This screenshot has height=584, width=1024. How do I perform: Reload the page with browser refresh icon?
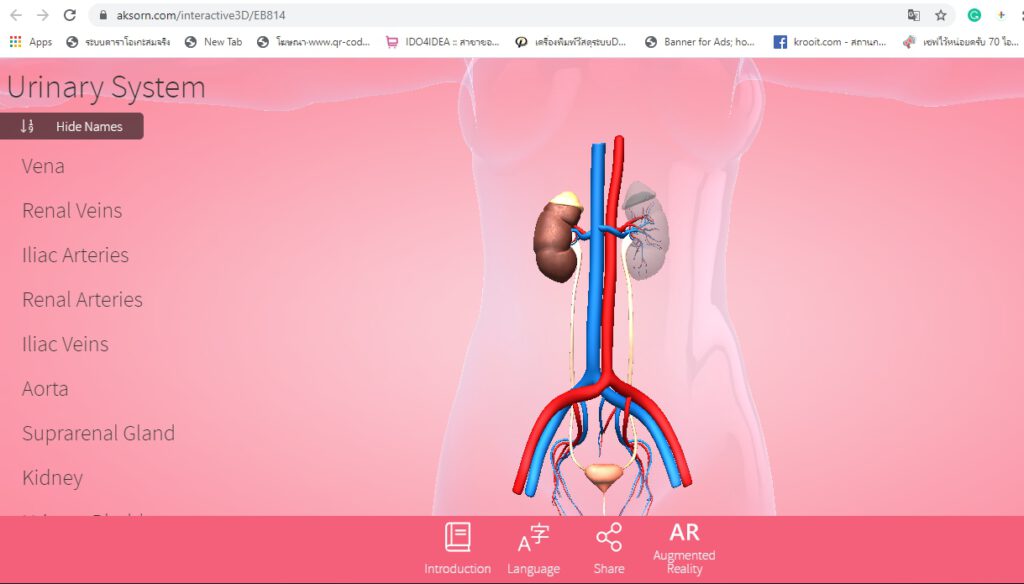(x=70, y=15)
